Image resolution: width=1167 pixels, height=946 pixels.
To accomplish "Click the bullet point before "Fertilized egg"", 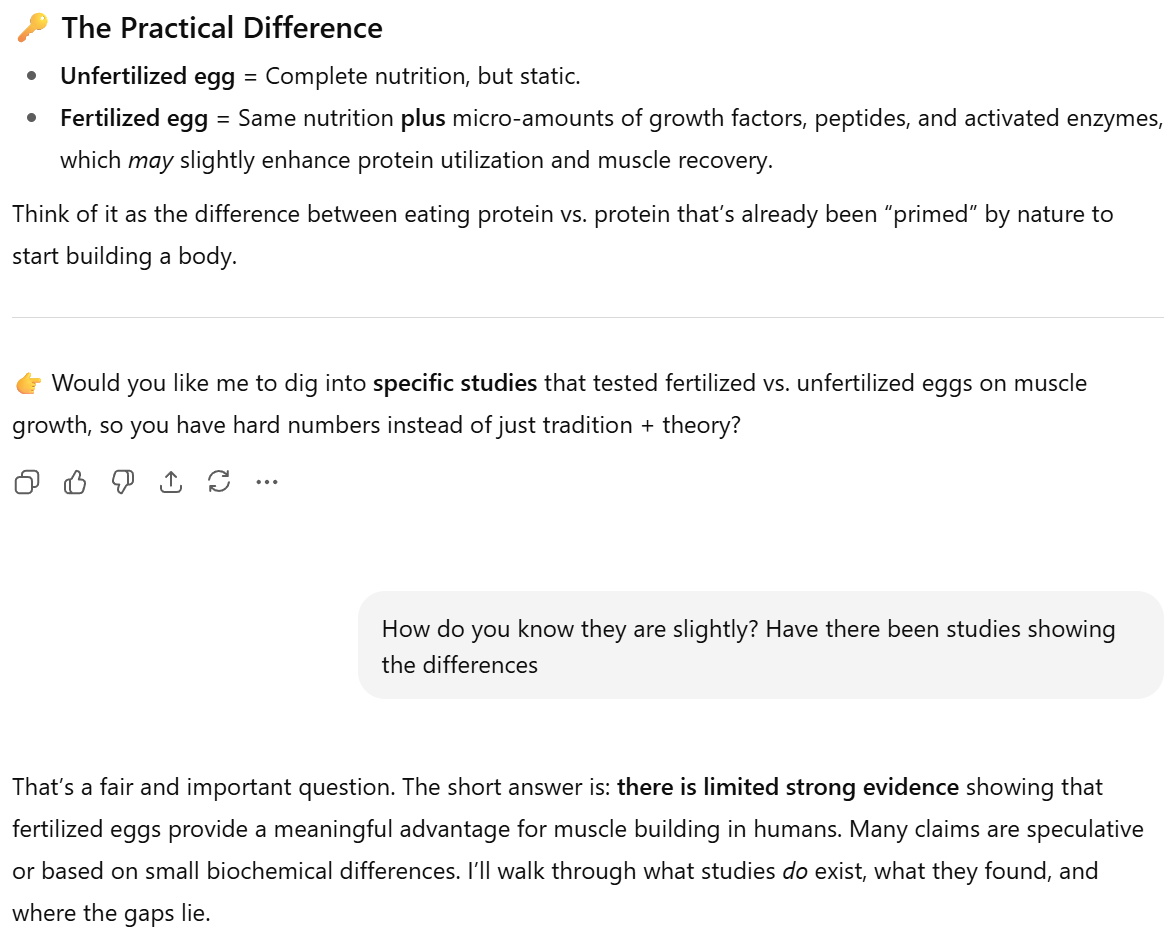I will [x=33, y=118].
